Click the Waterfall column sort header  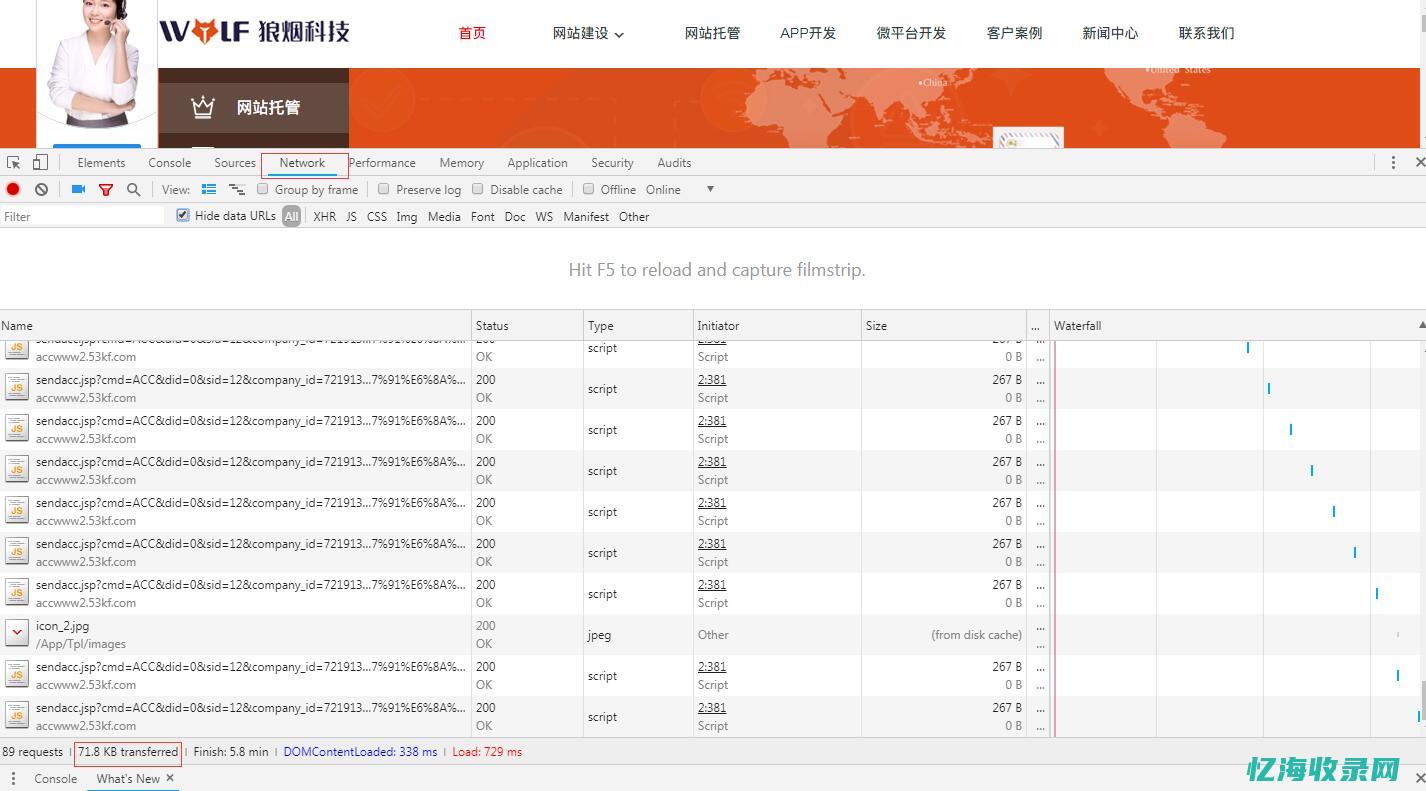point(1077,325)
